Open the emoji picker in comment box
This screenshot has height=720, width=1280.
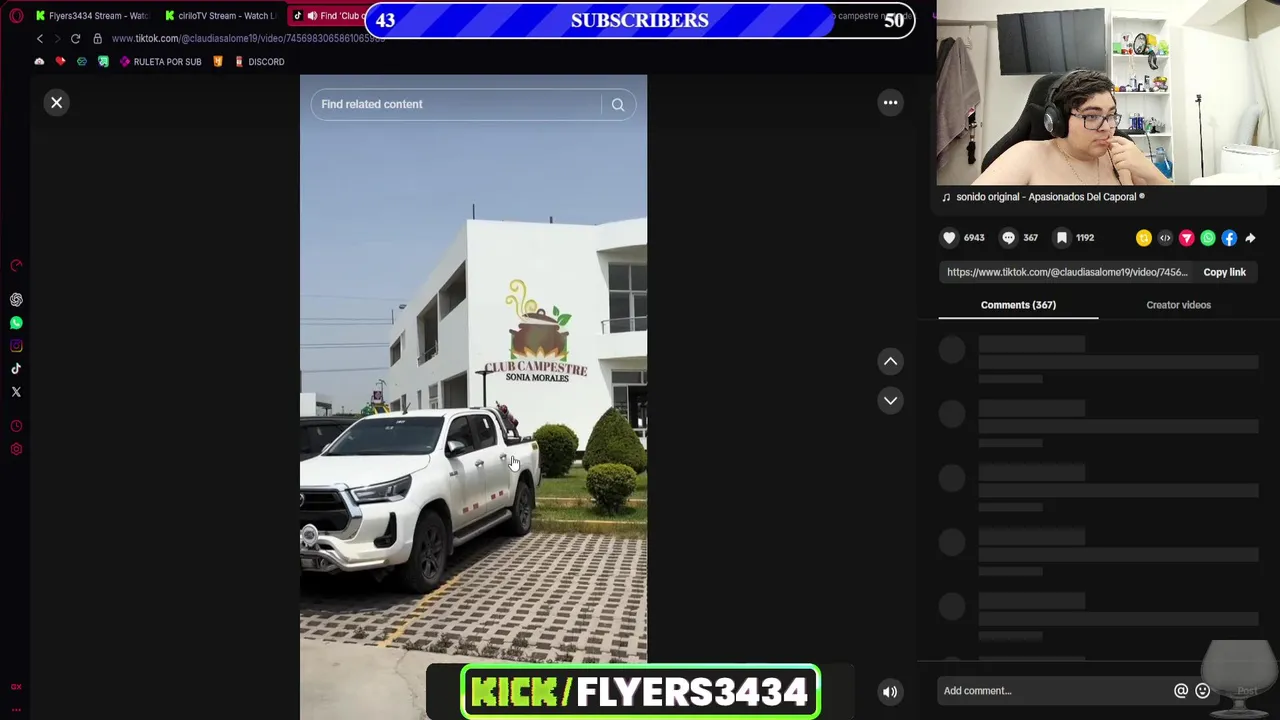(x=1203, y=691)
